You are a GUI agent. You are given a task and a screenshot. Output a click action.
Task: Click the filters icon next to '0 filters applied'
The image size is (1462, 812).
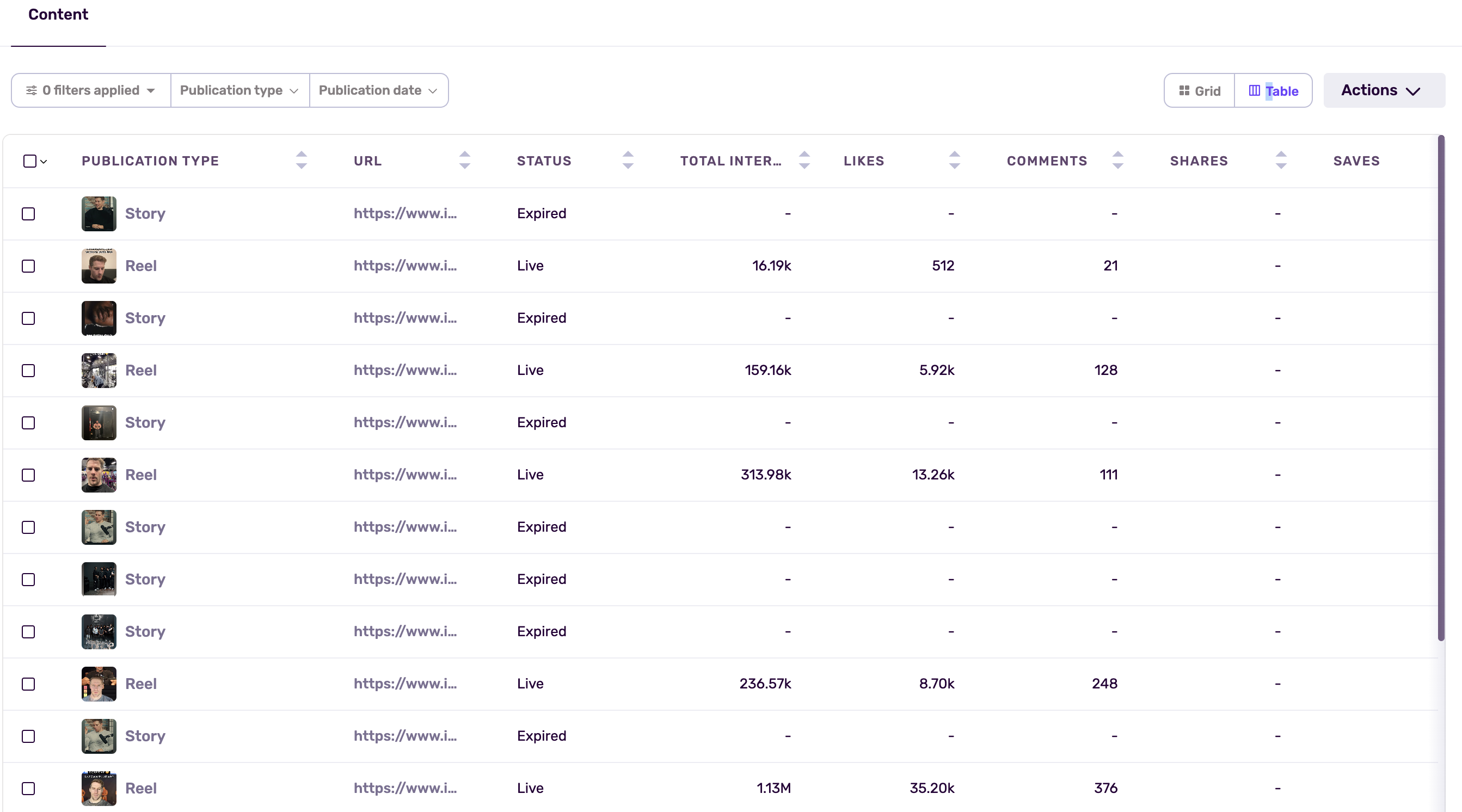[32, 90]
